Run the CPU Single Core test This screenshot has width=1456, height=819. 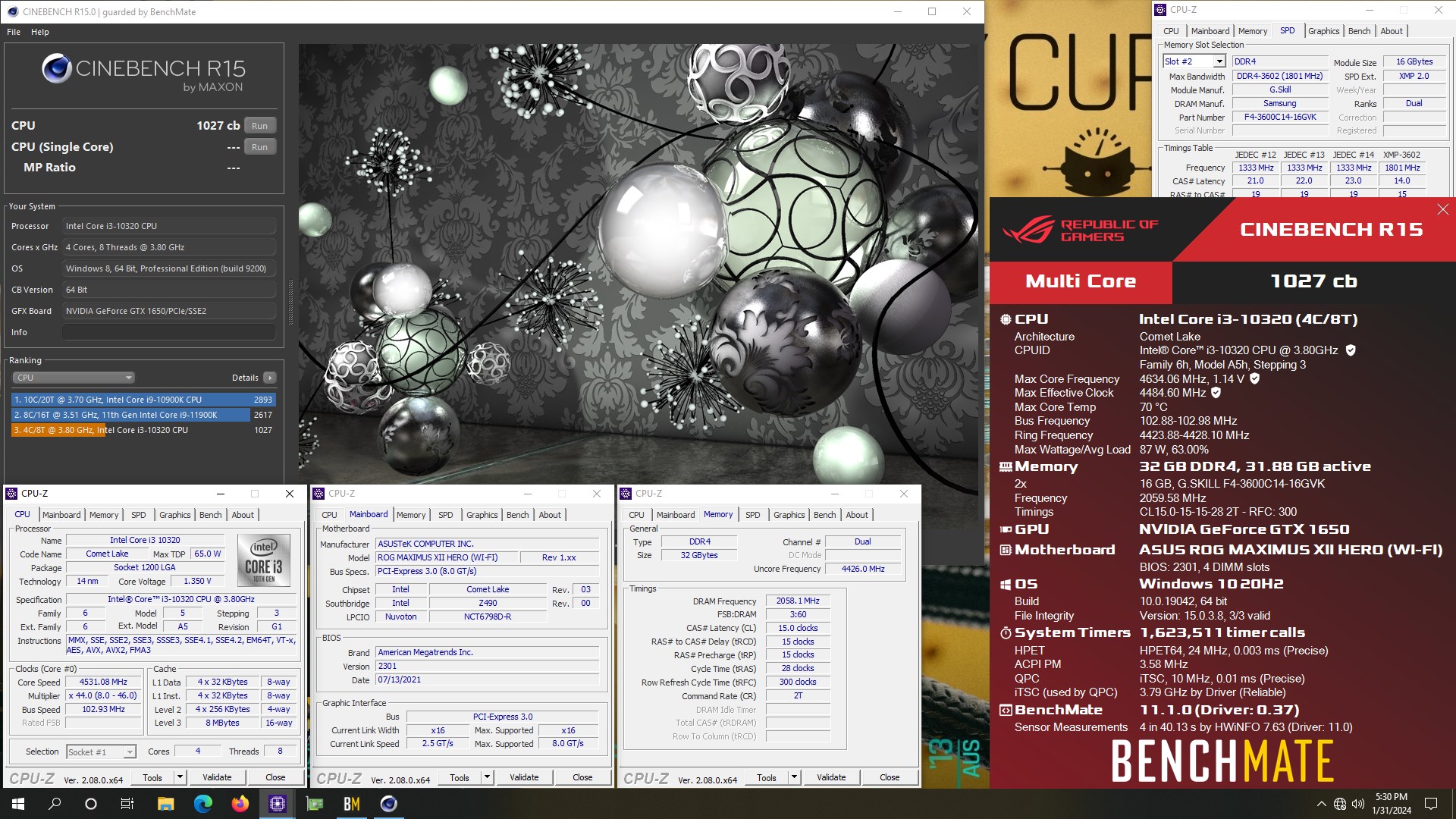(259, 147)
